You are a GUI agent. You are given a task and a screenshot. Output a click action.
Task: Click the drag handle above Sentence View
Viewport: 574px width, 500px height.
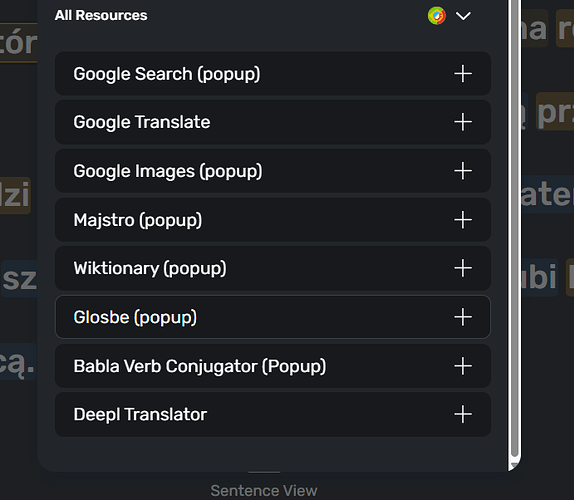click(x=264, y=473)
